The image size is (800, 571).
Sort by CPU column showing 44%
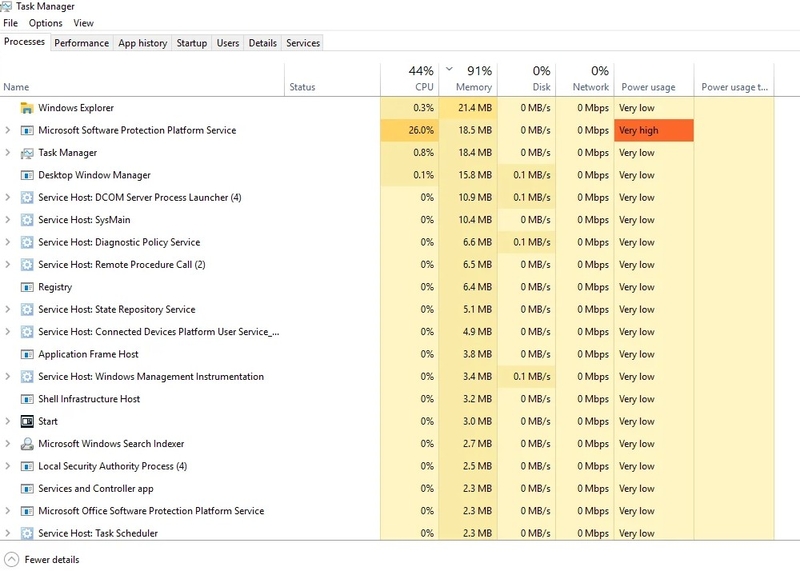410,80
